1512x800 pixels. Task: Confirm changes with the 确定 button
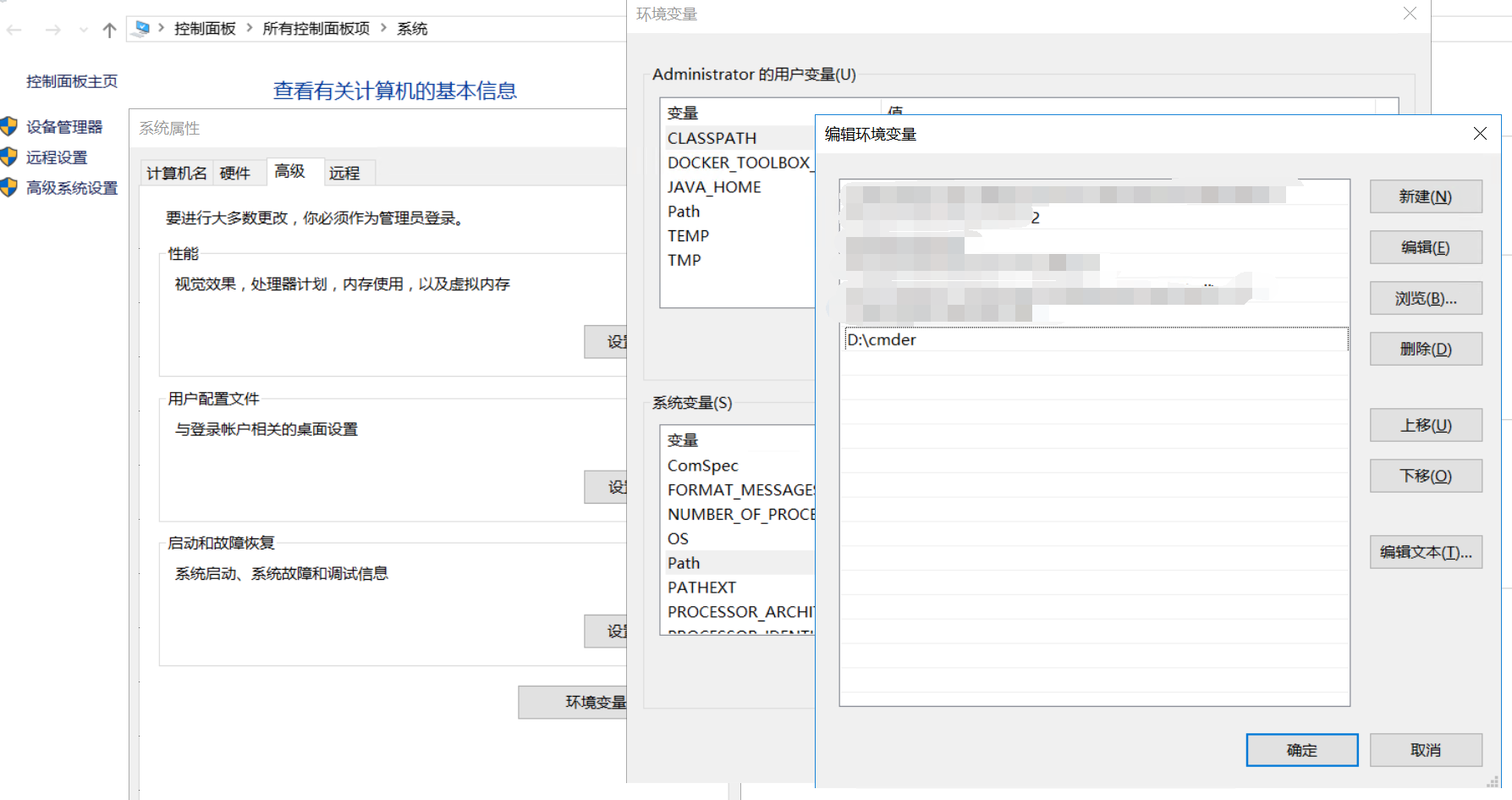[1301, 750]
